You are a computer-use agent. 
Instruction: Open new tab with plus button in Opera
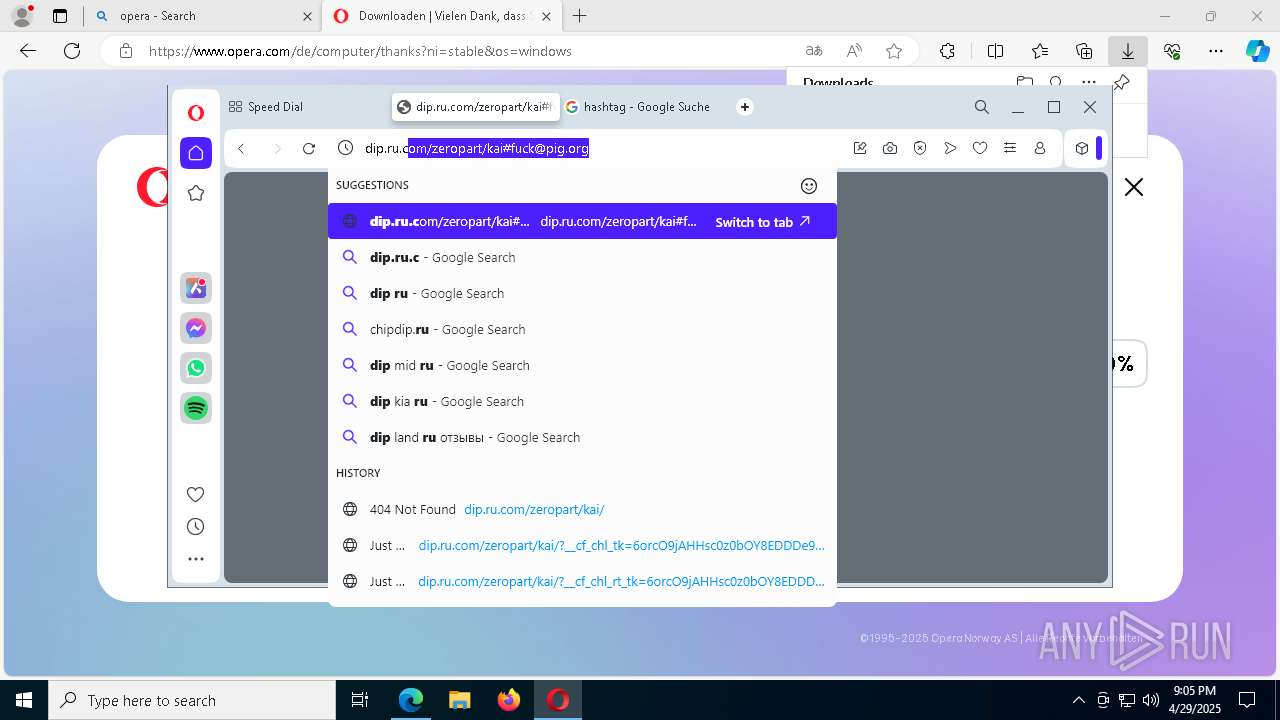(745, 107)
